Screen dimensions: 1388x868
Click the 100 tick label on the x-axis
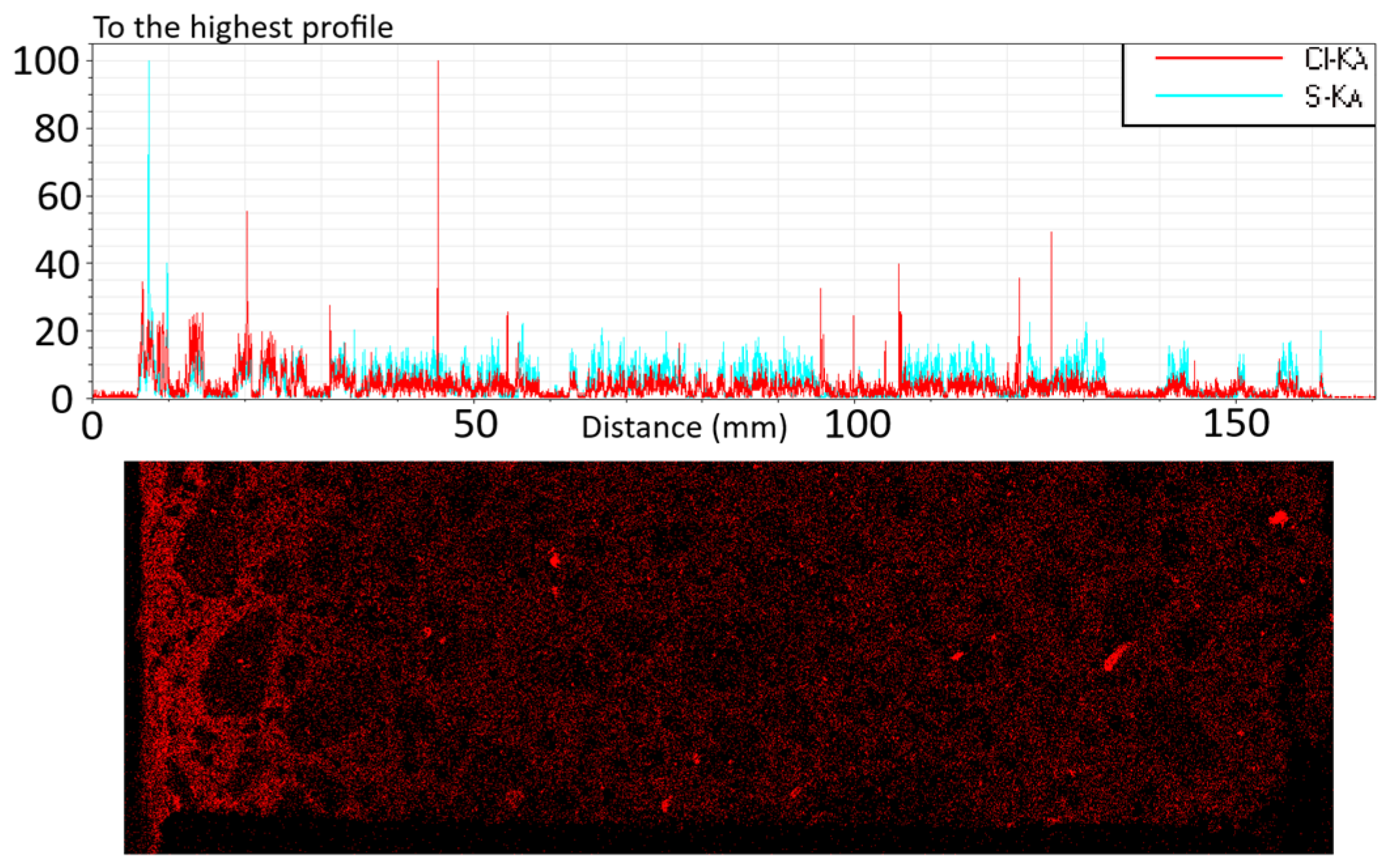(857, 425)
